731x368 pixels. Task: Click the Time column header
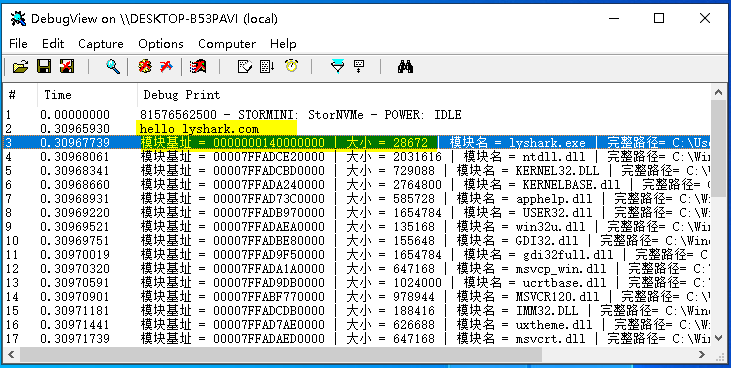click(x=88, y=96)
